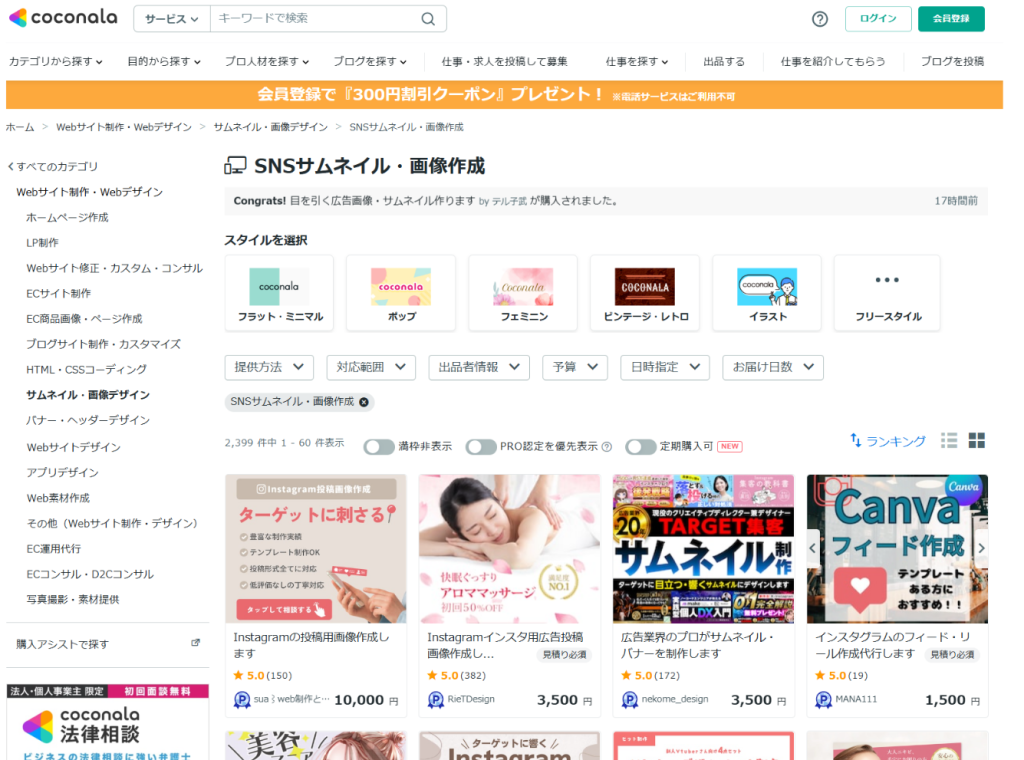Select the ポップ style swatch
Screen dimensions: 1024x760
click(x=401, y=292)
